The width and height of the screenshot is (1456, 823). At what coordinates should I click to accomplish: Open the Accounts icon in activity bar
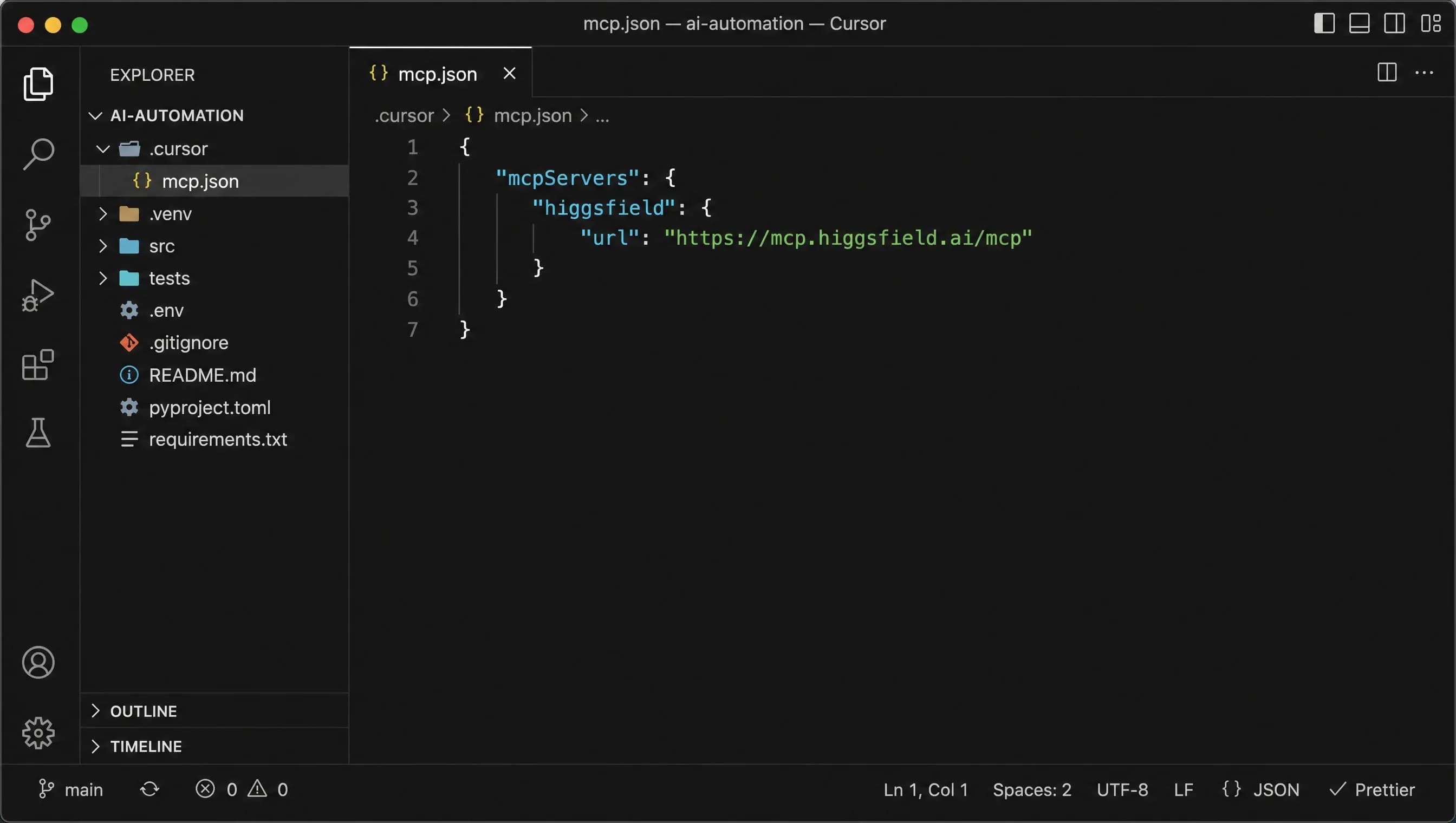click(38, 662)
